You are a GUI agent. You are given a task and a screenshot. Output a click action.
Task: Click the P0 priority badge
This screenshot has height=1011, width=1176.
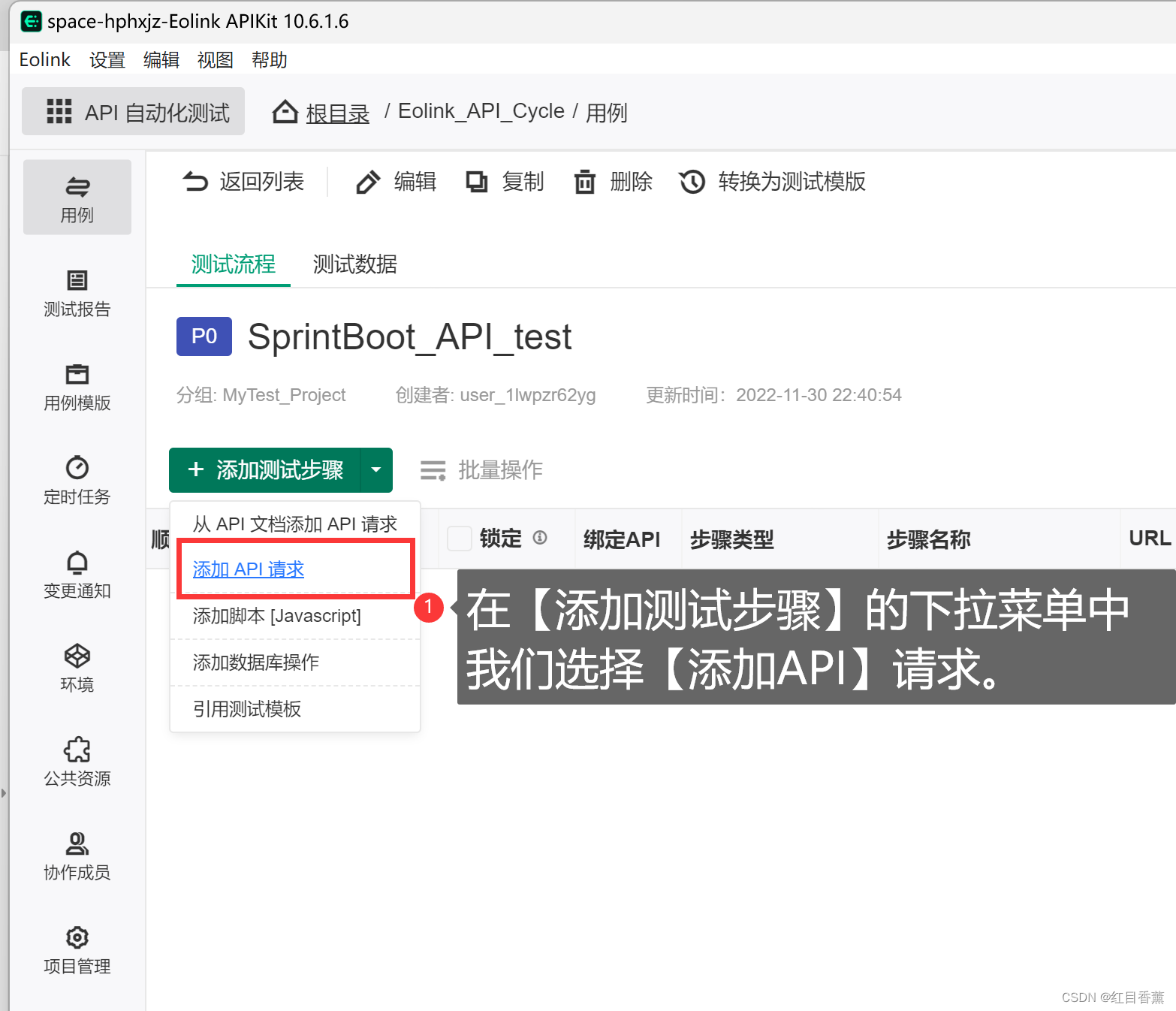(x=204, y=336)
